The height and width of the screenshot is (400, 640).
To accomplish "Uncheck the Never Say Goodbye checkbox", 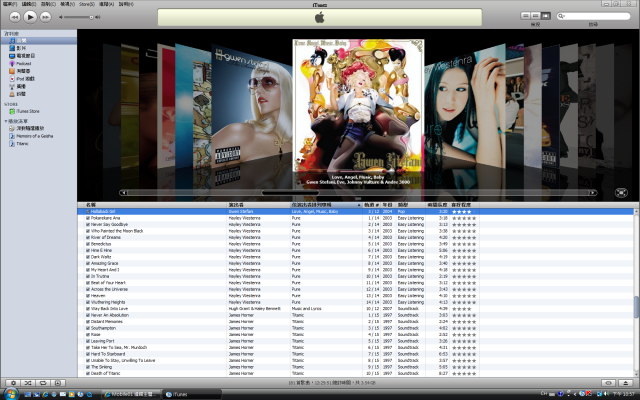I will coord(88,224).
